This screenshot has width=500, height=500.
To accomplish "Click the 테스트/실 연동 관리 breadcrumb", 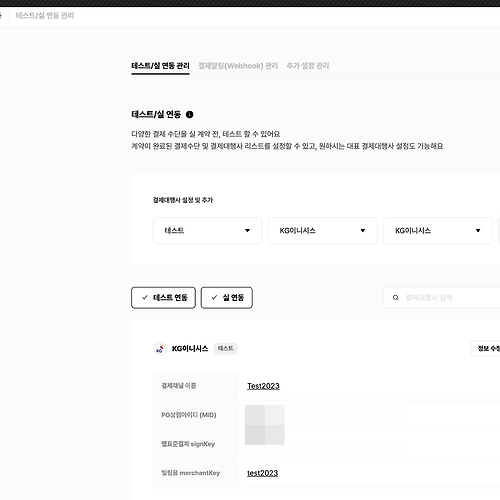I will [45, 16].
